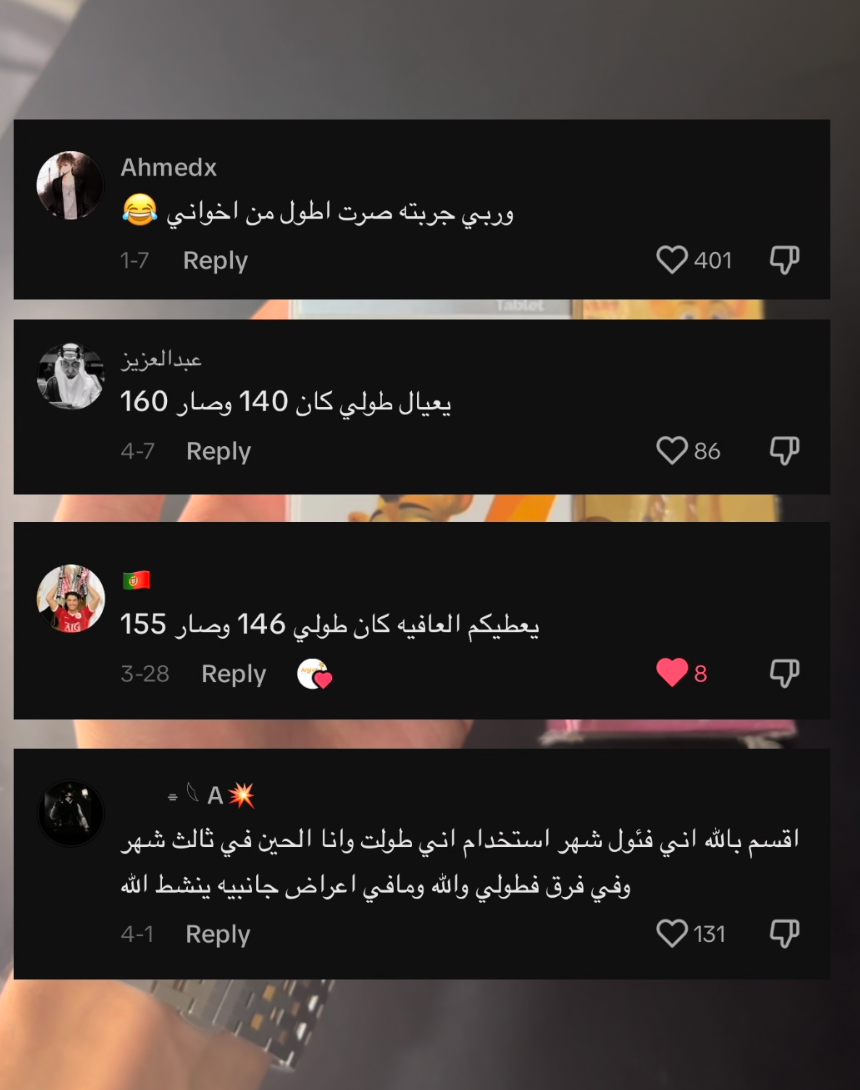
Task: Tap the Portugal flag username
Action: (x=136, y=580)
